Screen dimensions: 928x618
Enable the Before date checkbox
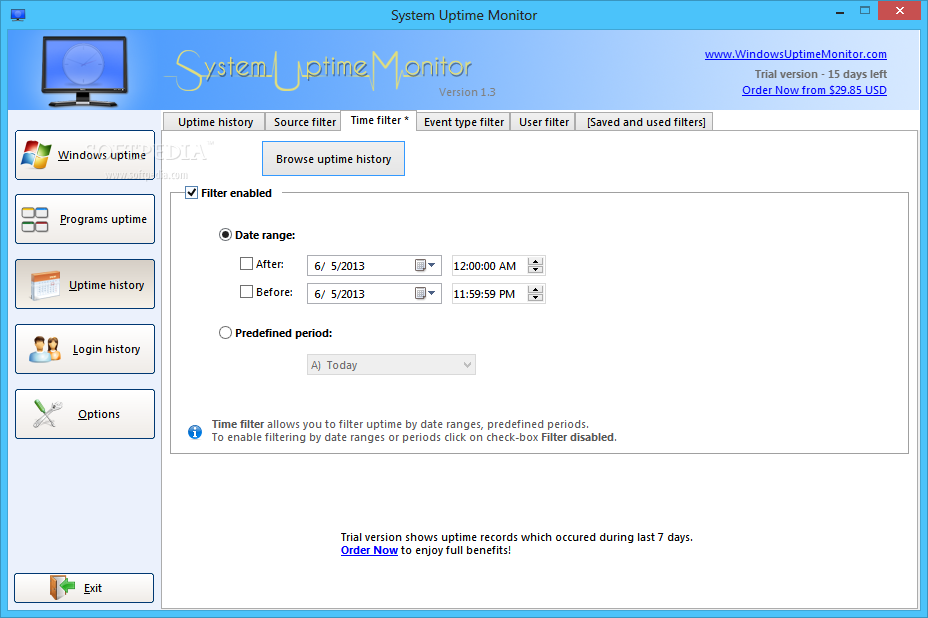coord(246,291)
